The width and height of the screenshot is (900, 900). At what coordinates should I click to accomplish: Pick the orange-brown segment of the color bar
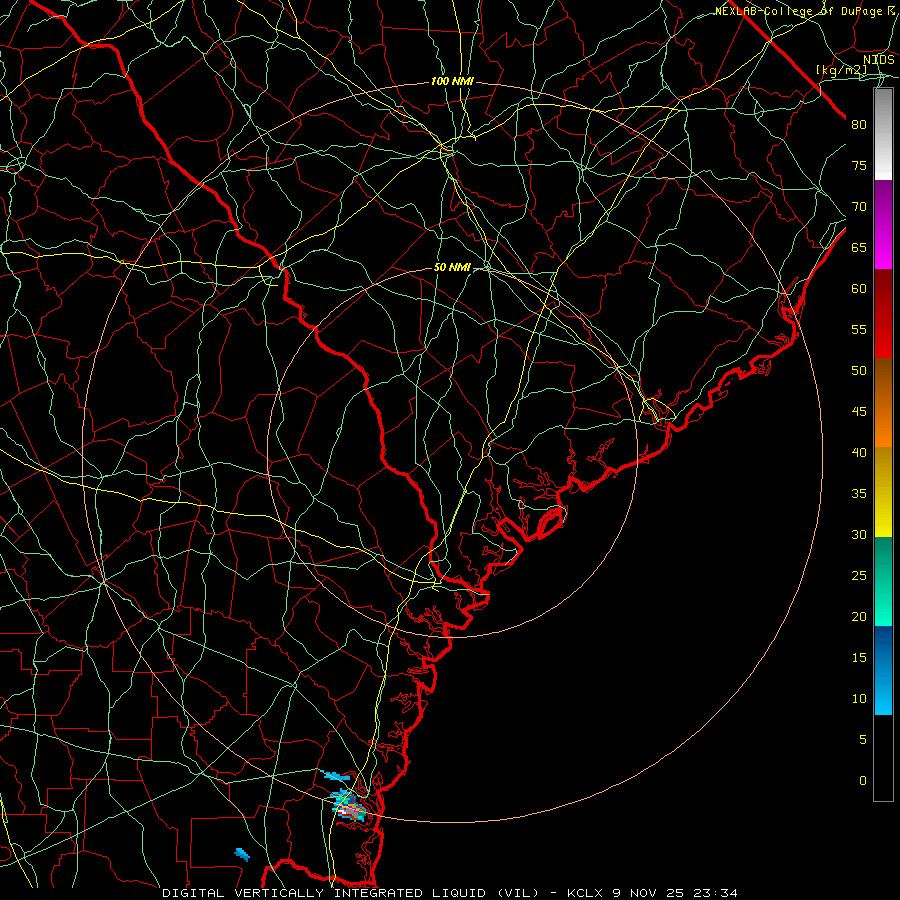(883, 402)
